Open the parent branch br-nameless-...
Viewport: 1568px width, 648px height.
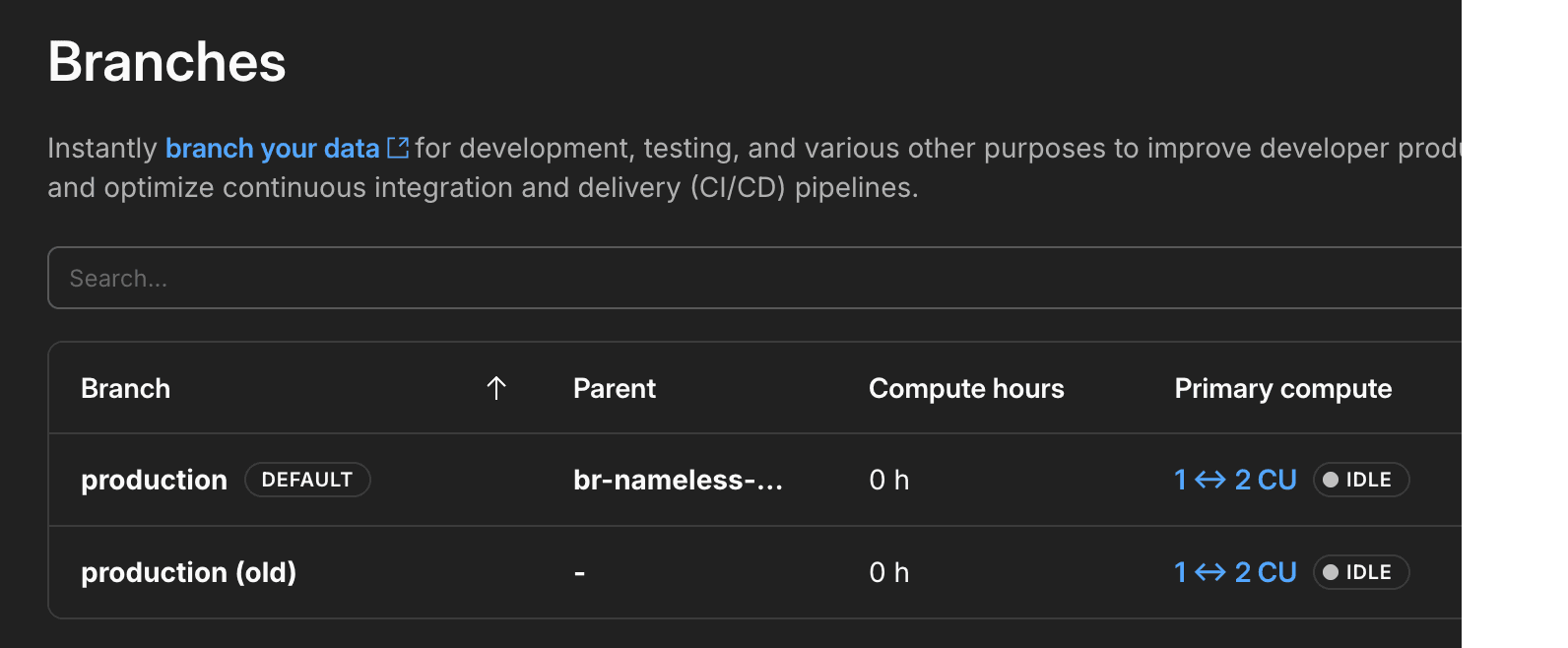click(x=679, y=480)
